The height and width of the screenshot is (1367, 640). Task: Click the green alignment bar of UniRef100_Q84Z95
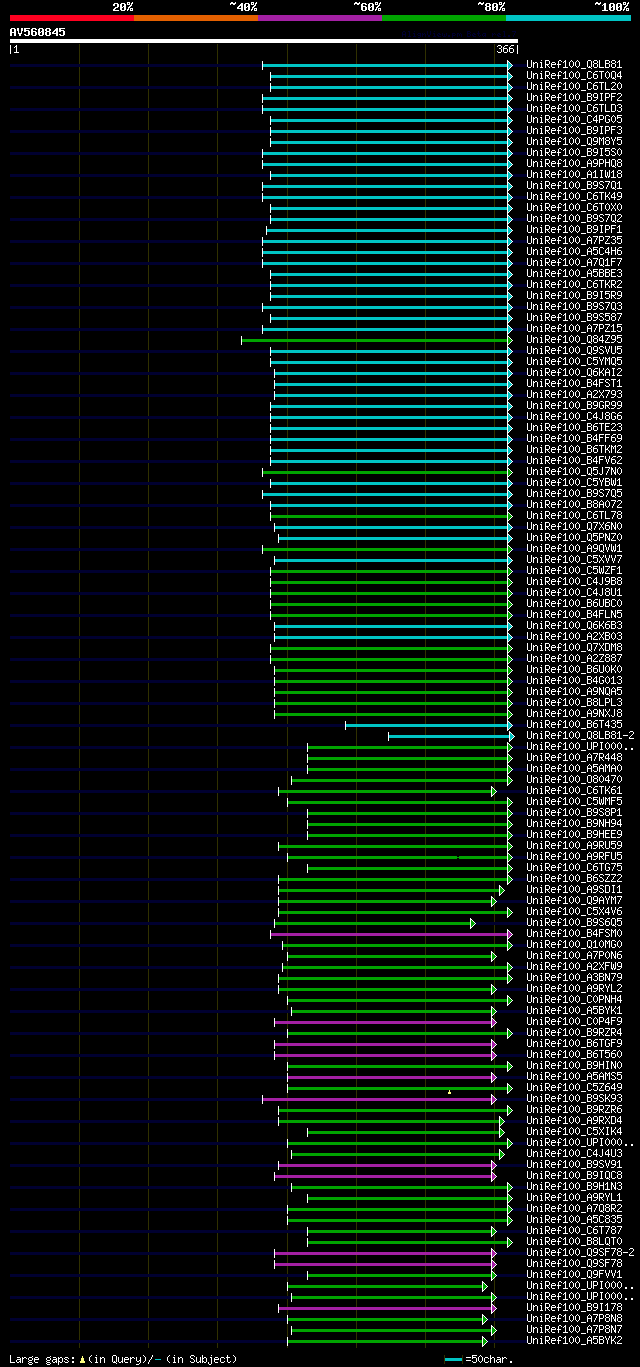pos(377,340)
